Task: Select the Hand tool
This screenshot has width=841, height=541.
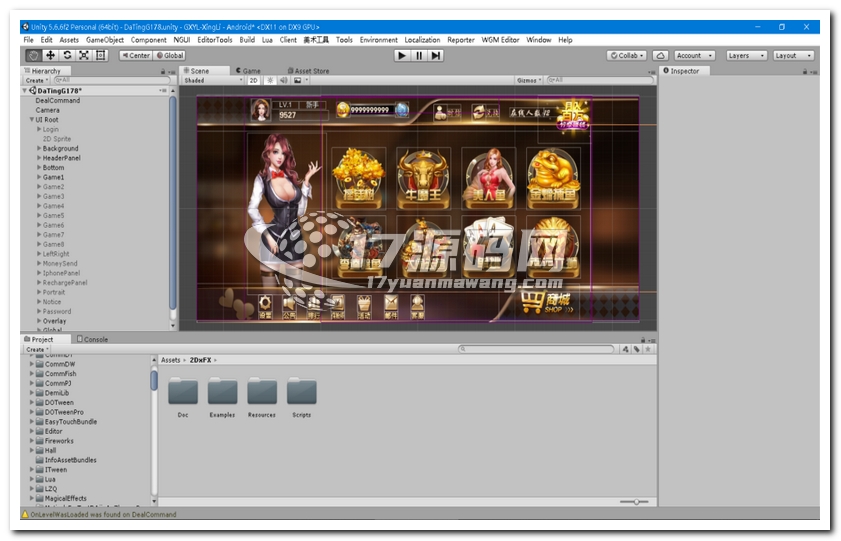Action: pos(34,55)
